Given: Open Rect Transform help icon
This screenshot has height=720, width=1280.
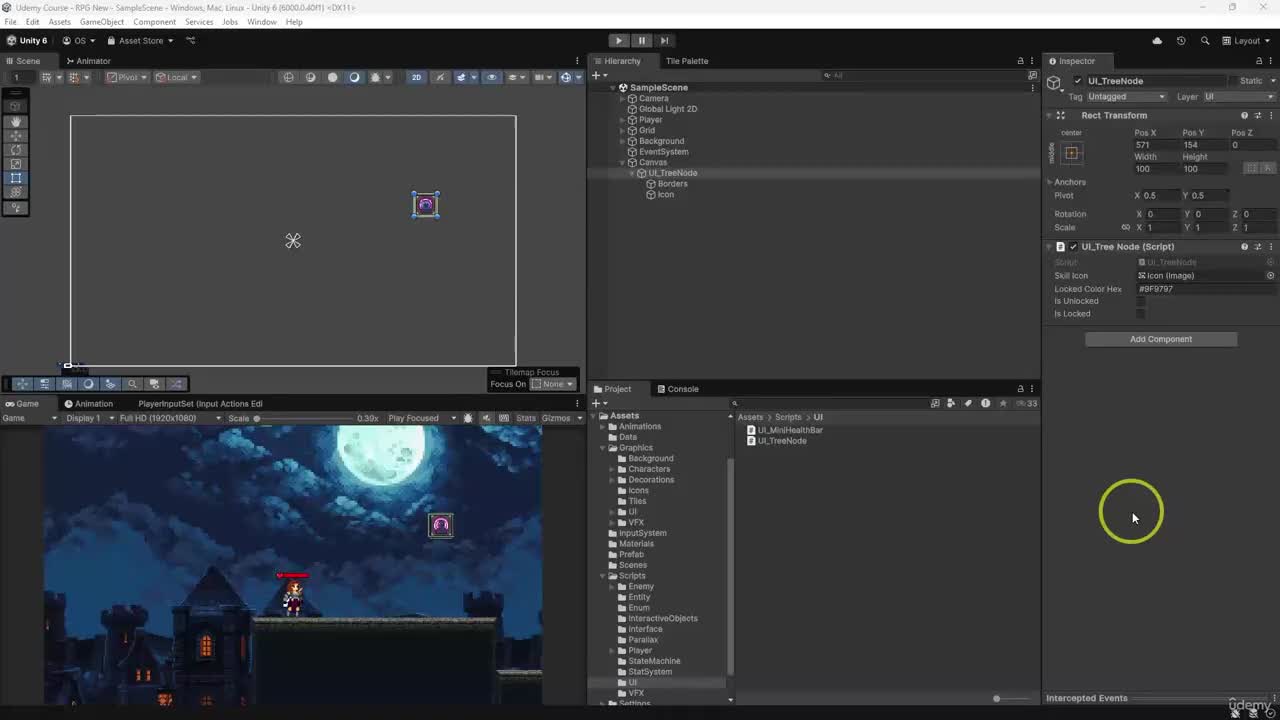Looking at the screenshot, I should coord(1245,116).
